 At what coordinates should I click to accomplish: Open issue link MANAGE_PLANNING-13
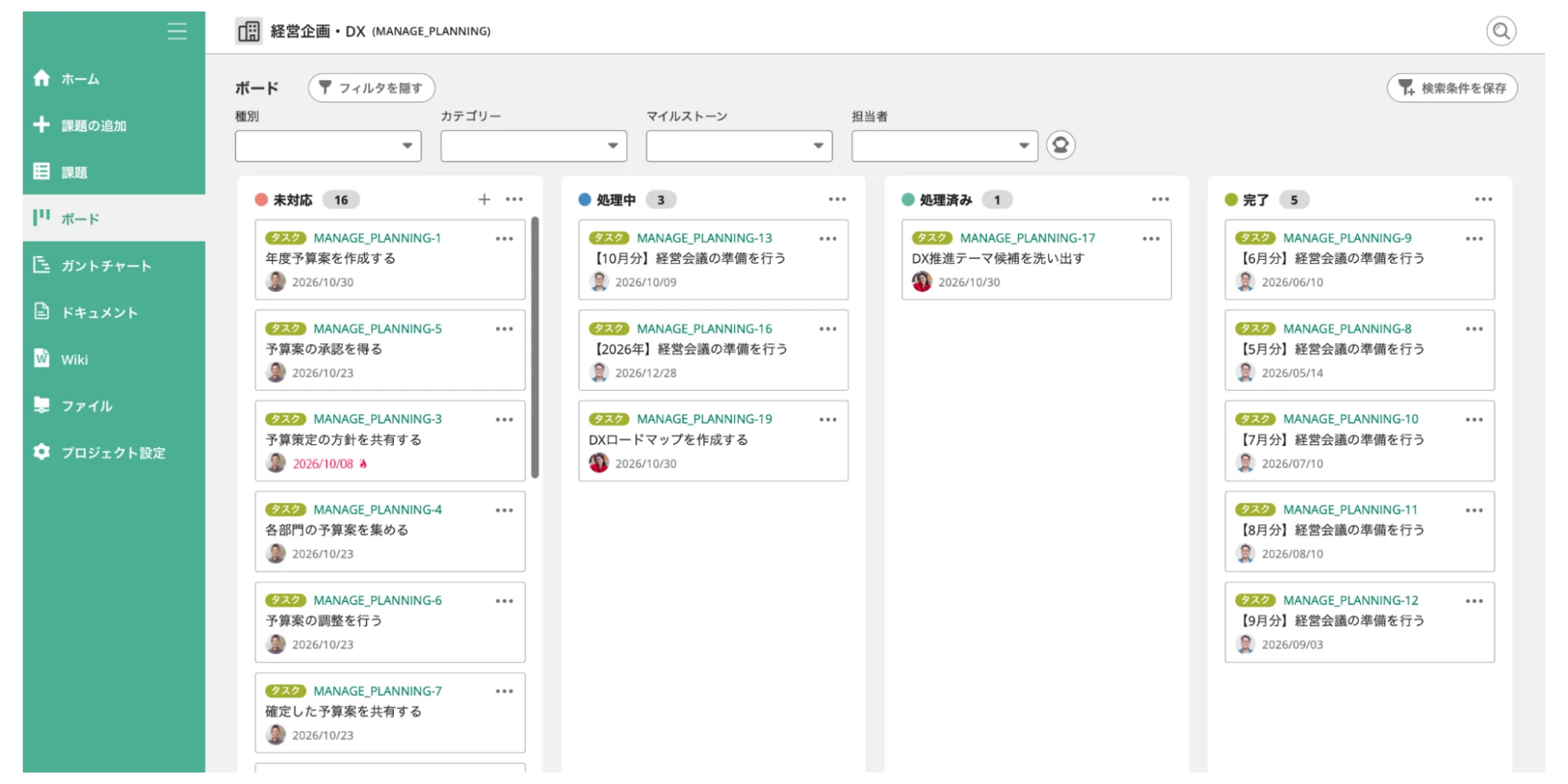point(704,238)
